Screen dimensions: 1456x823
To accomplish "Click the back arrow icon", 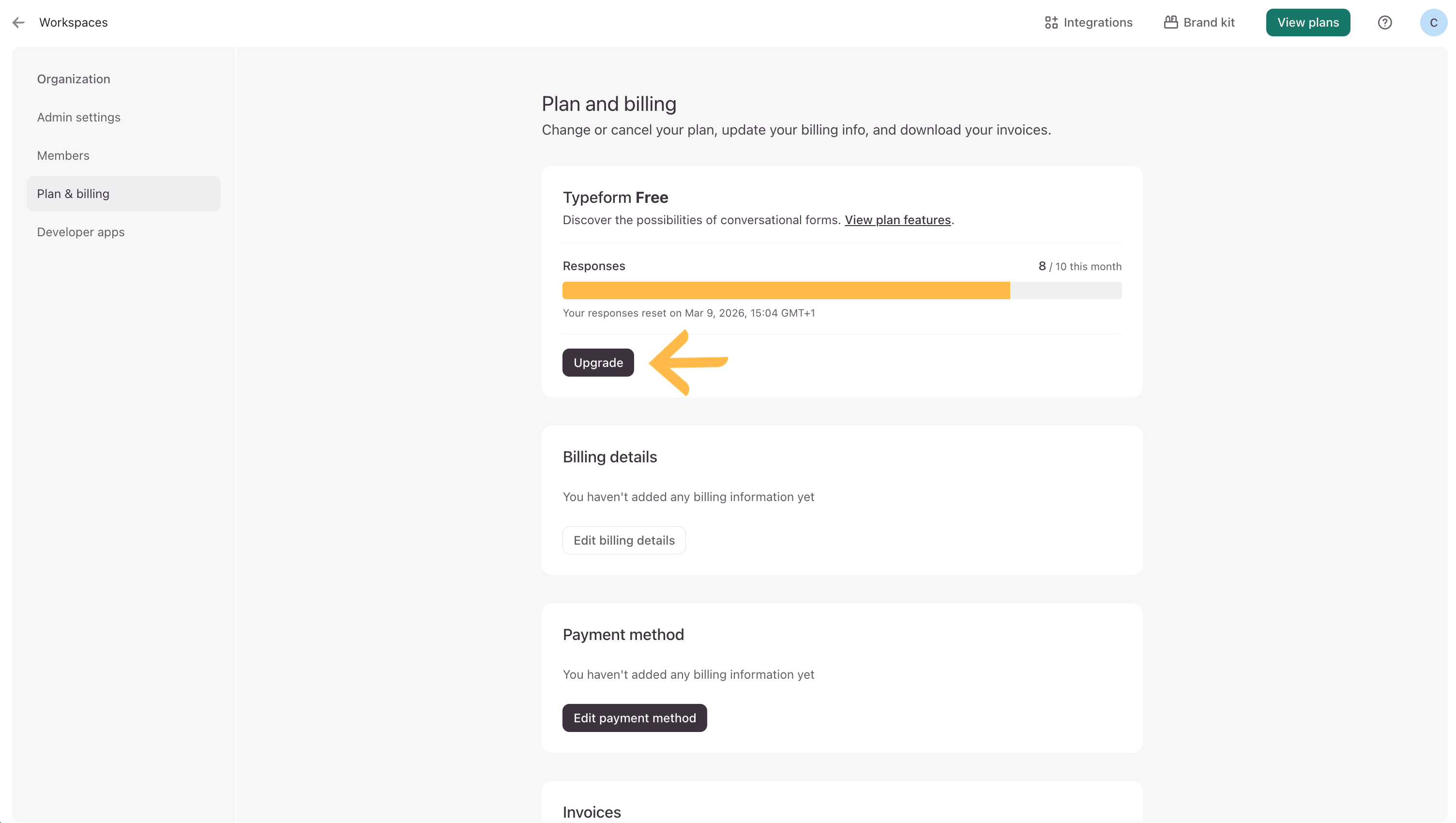I will [x=19, y=23].
